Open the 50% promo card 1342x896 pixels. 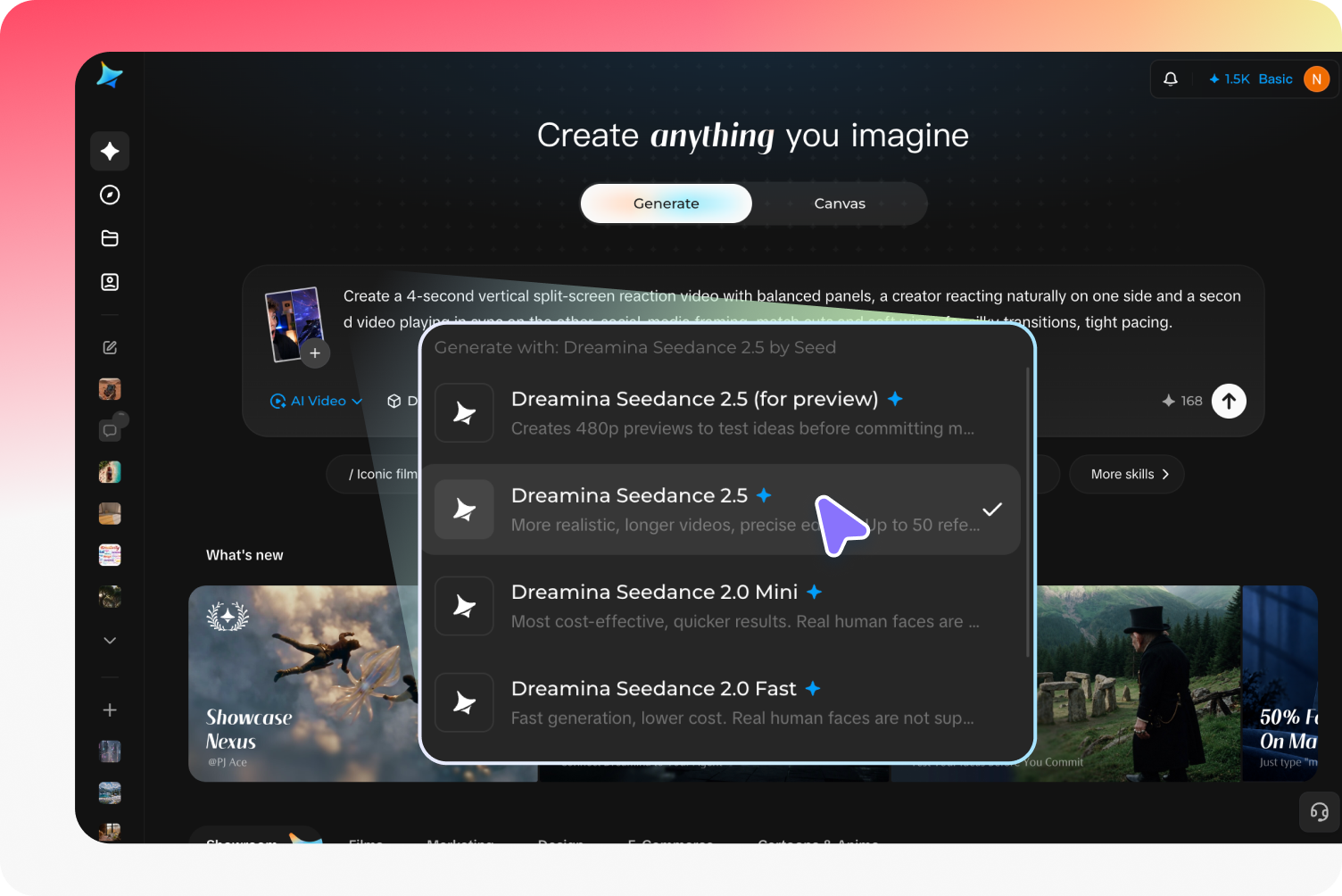pyautogui.click(x=1280, y=684)
